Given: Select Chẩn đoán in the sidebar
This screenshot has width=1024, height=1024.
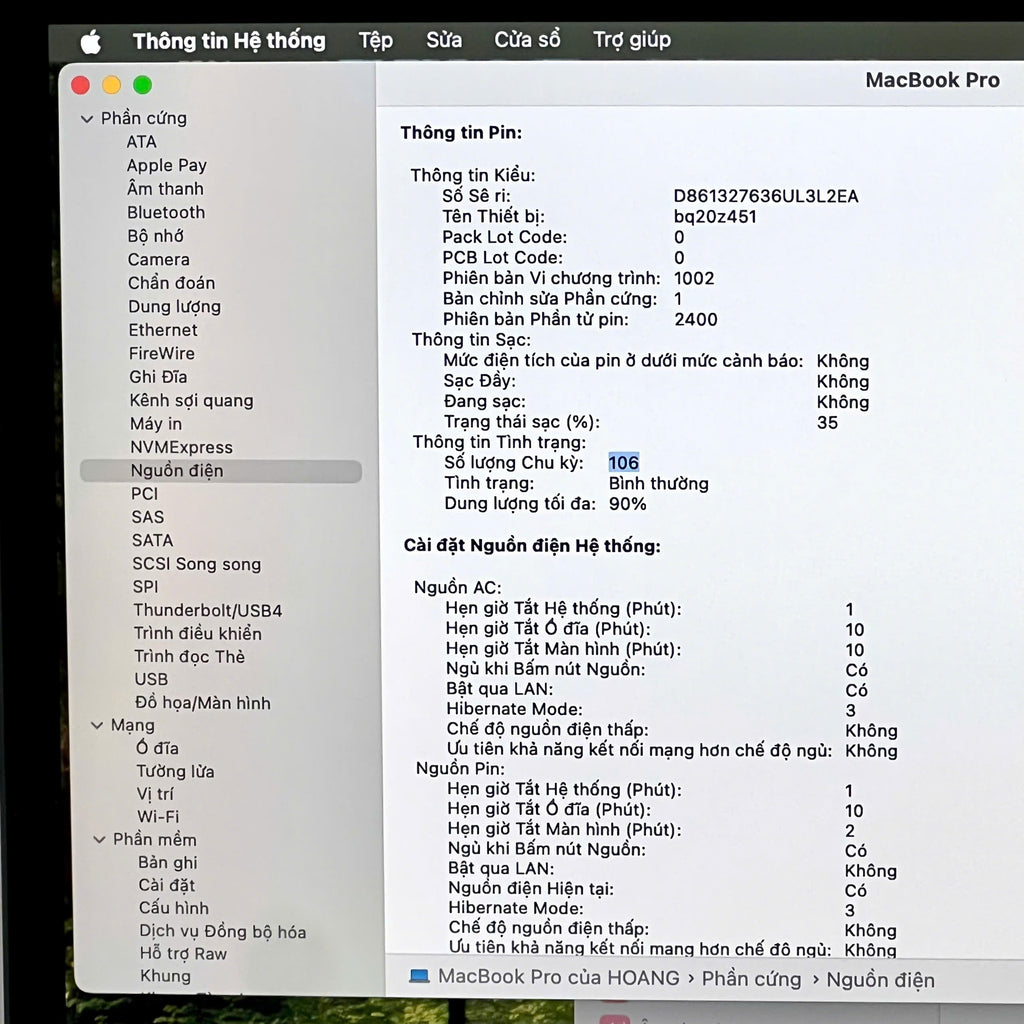Looking at the screenshot, I should (x=172, y=283).
